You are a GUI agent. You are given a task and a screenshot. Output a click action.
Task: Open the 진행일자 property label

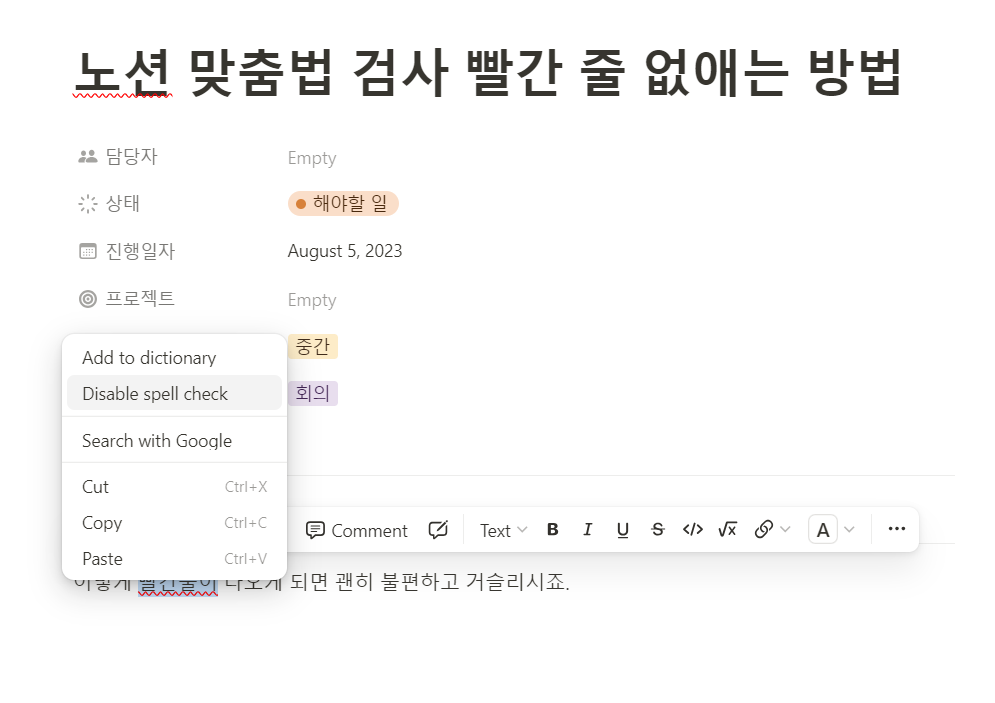(140, 251)
